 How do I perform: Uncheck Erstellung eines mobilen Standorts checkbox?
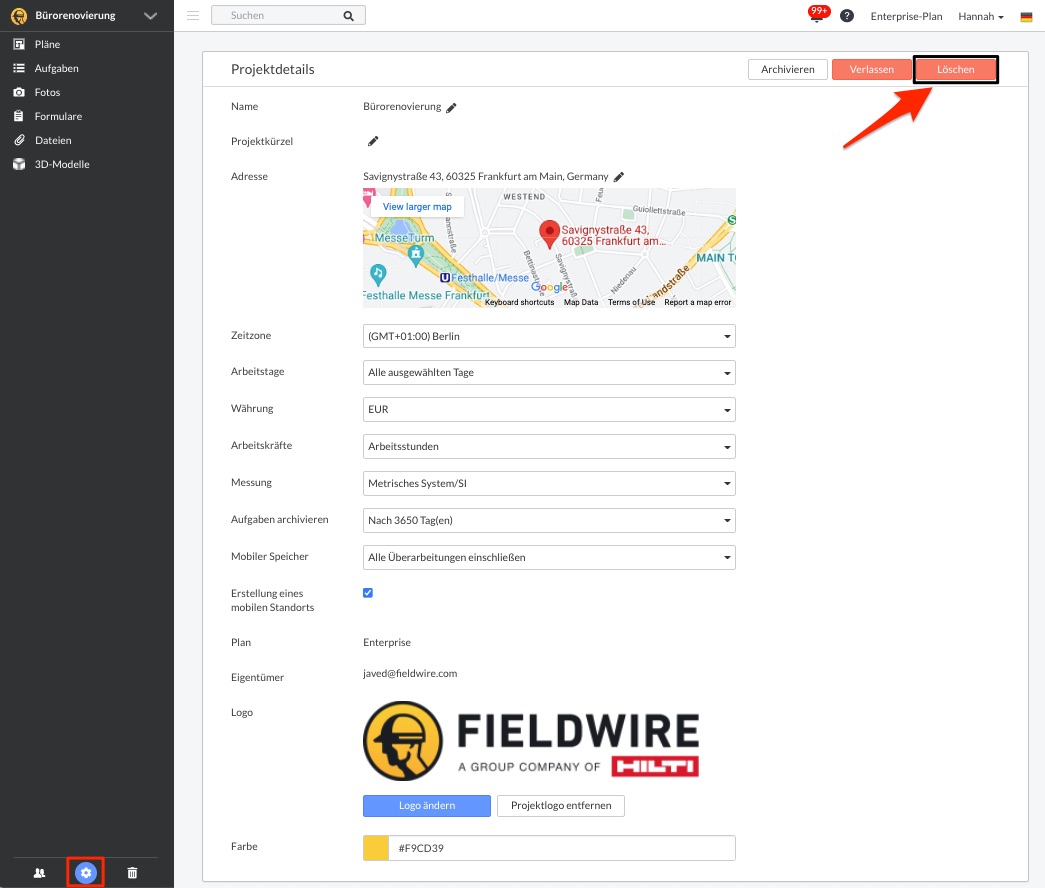[368, 593]
